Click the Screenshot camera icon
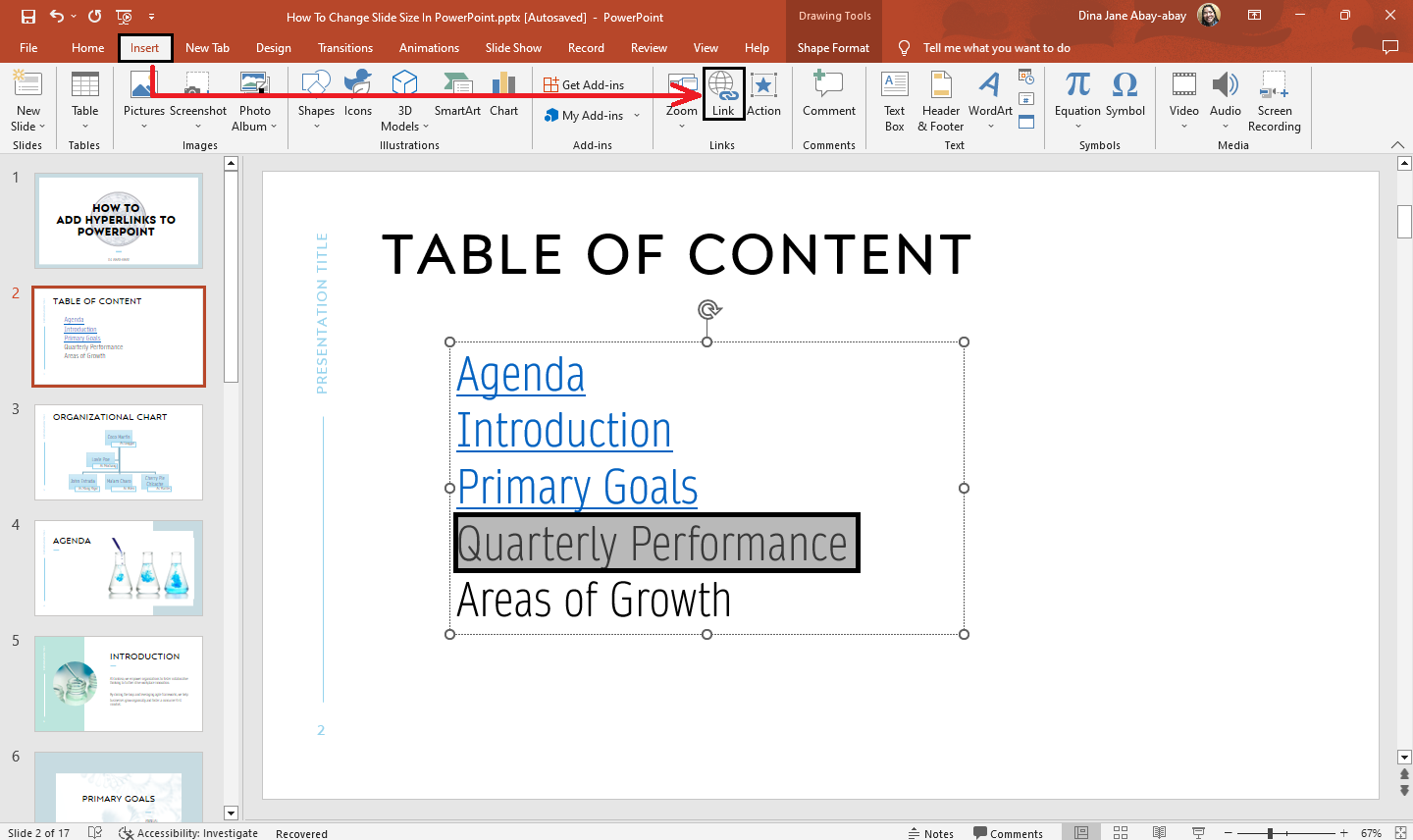Screen dimensions: 1413x840 197,84
